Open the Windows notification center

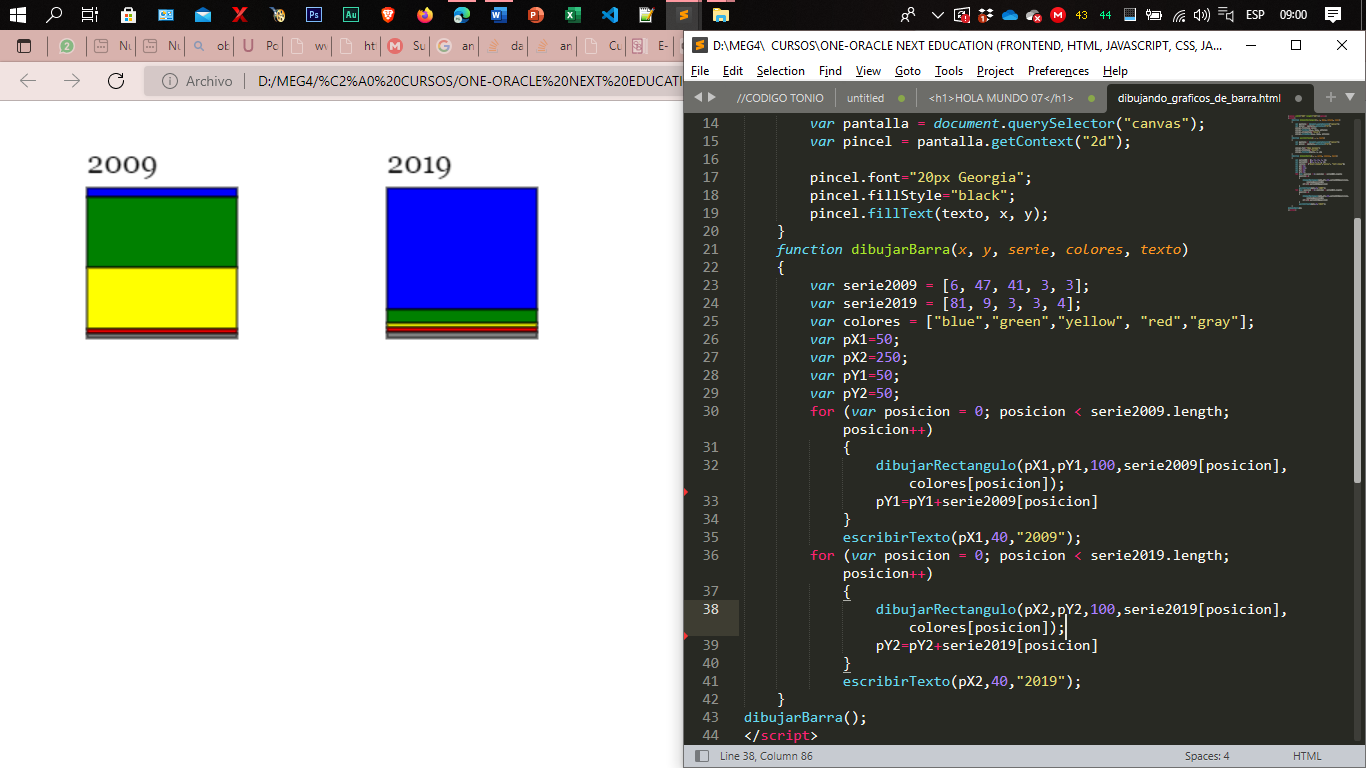pyautogui.click(x=1332, y=15)
